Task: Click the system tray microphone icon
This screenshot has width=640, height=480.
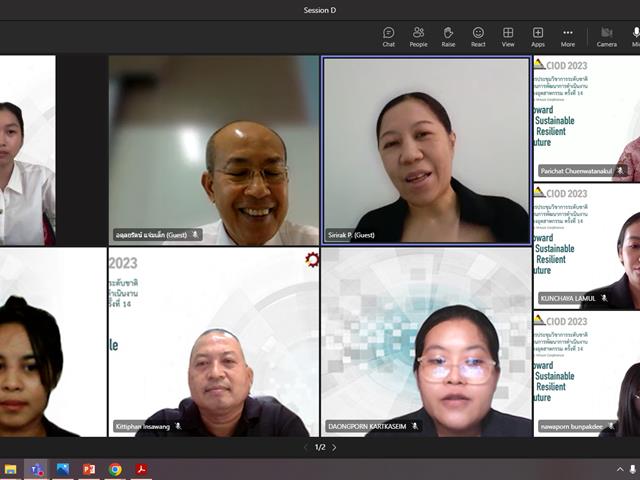Action: pos(633,469)
